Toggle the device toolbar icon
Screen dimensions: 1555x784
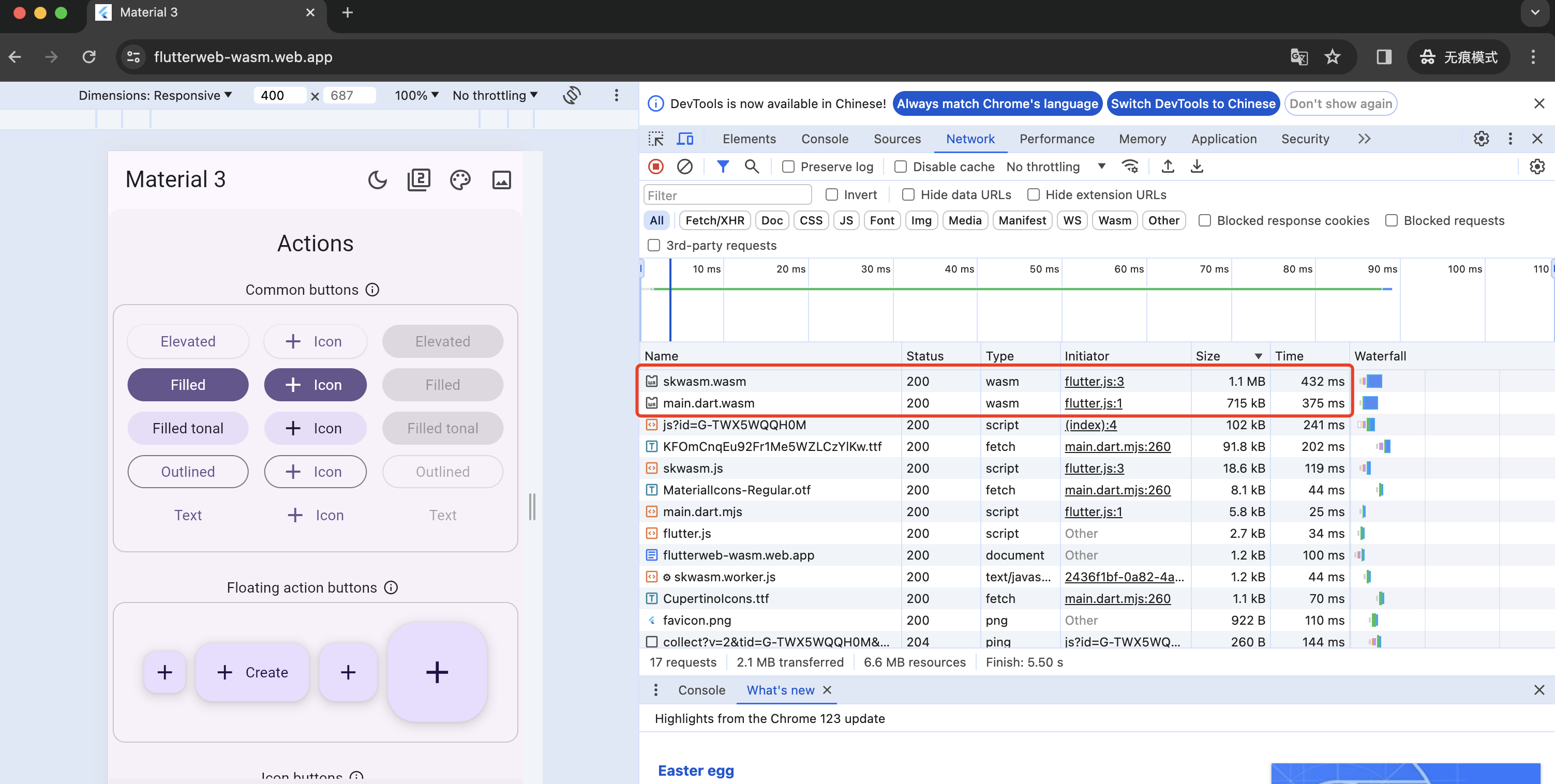(x=684, y=139)
